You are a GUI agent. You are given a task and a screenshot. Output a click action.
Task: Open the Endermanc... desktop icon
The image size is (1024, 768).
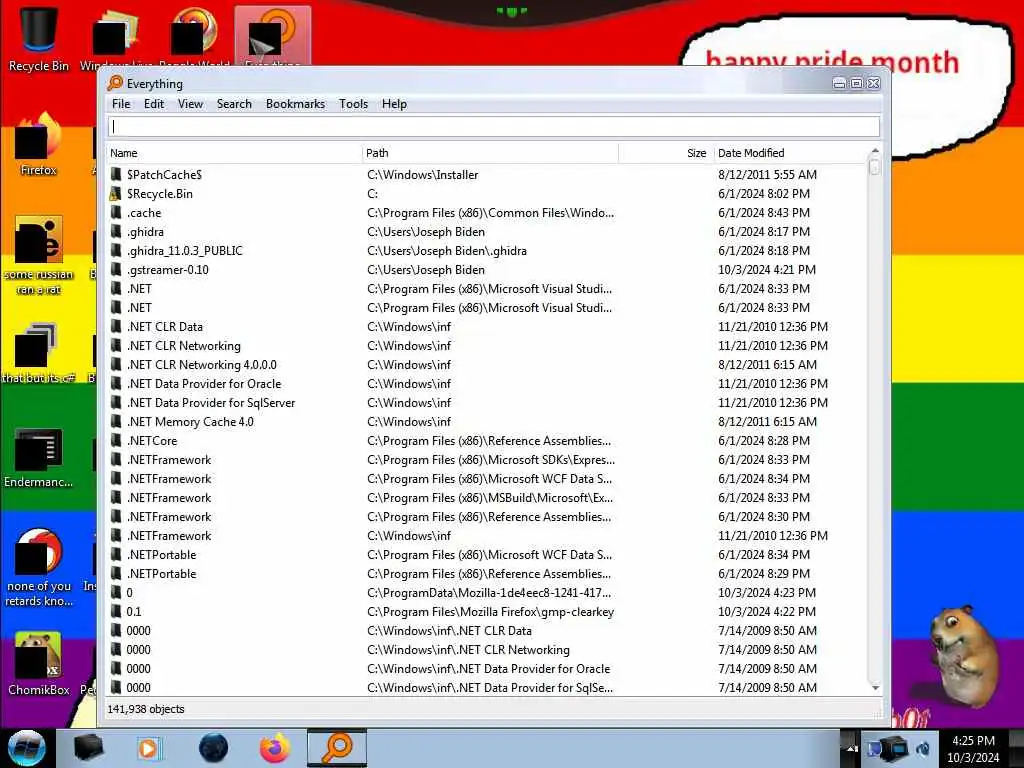coord(39,457)
